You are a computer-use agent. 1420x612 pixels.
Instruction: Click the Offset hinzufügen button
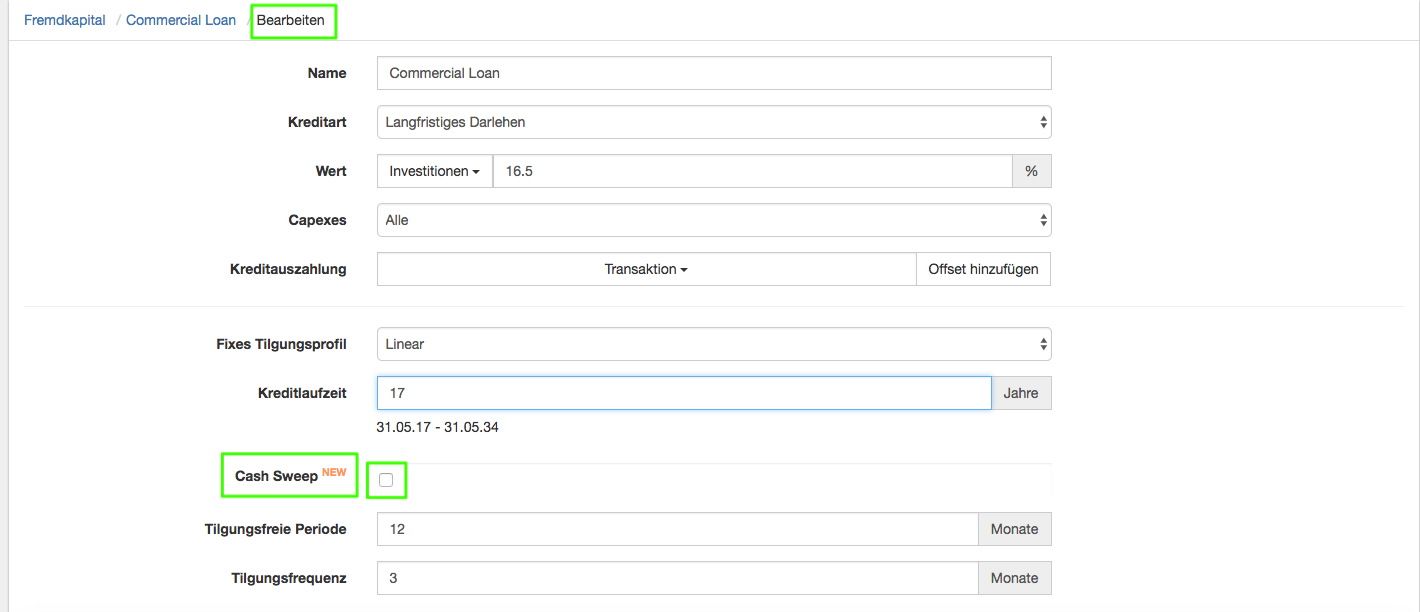tap(983, 269)
